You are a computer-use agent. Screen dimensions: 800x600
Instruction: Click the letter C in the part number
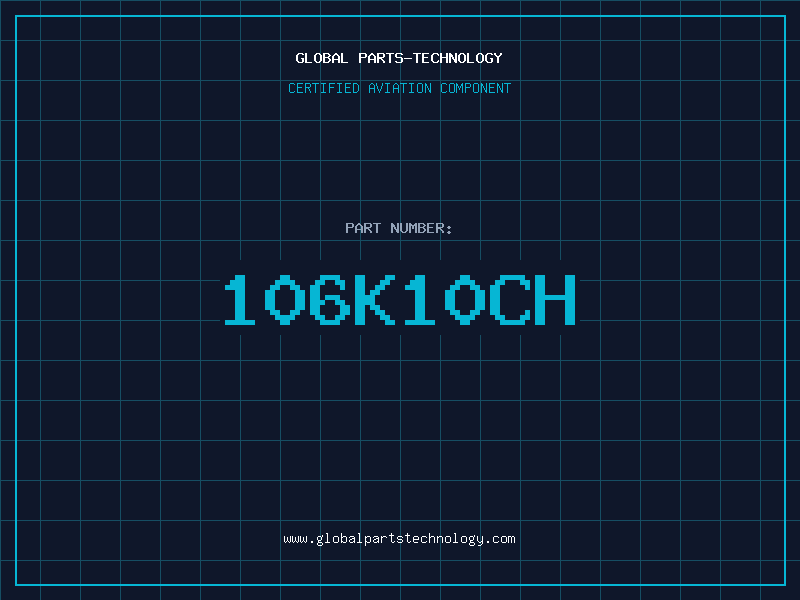(x=510, y=300)
